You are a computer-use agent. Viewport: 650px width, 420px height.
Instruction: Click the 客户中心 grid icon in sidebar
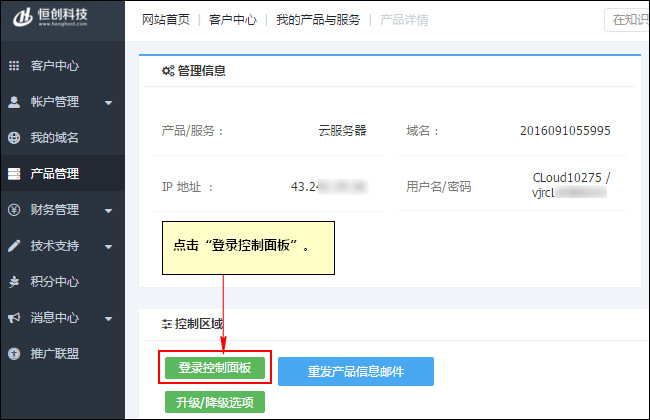[14, 66]
